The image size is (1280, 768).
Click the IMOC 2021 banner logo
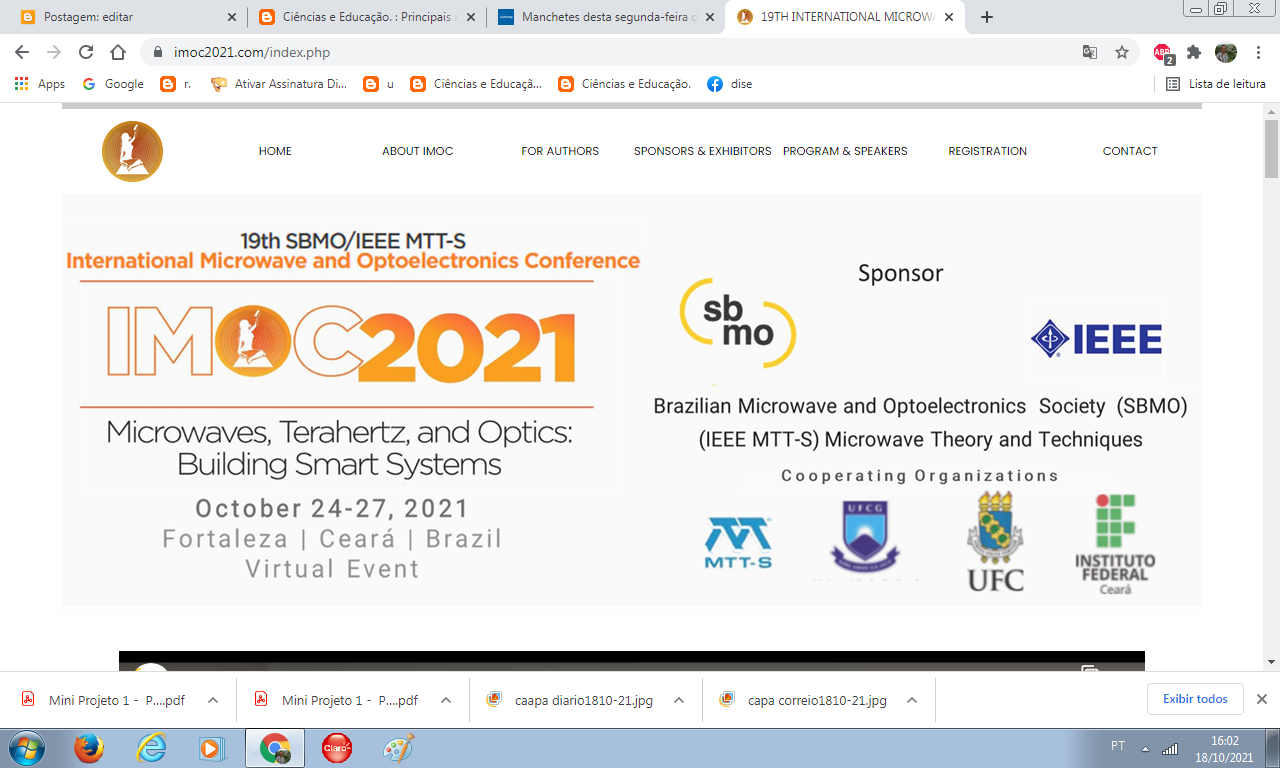(340, 344)
